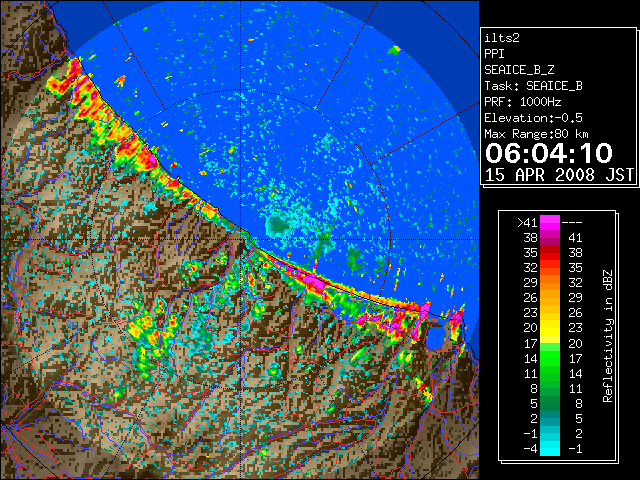Image resolution: width=640 pixels, height=480 pixels.
Task: Click the 'Task: SEAICE_B' line
Action: (x=533, y=86)
